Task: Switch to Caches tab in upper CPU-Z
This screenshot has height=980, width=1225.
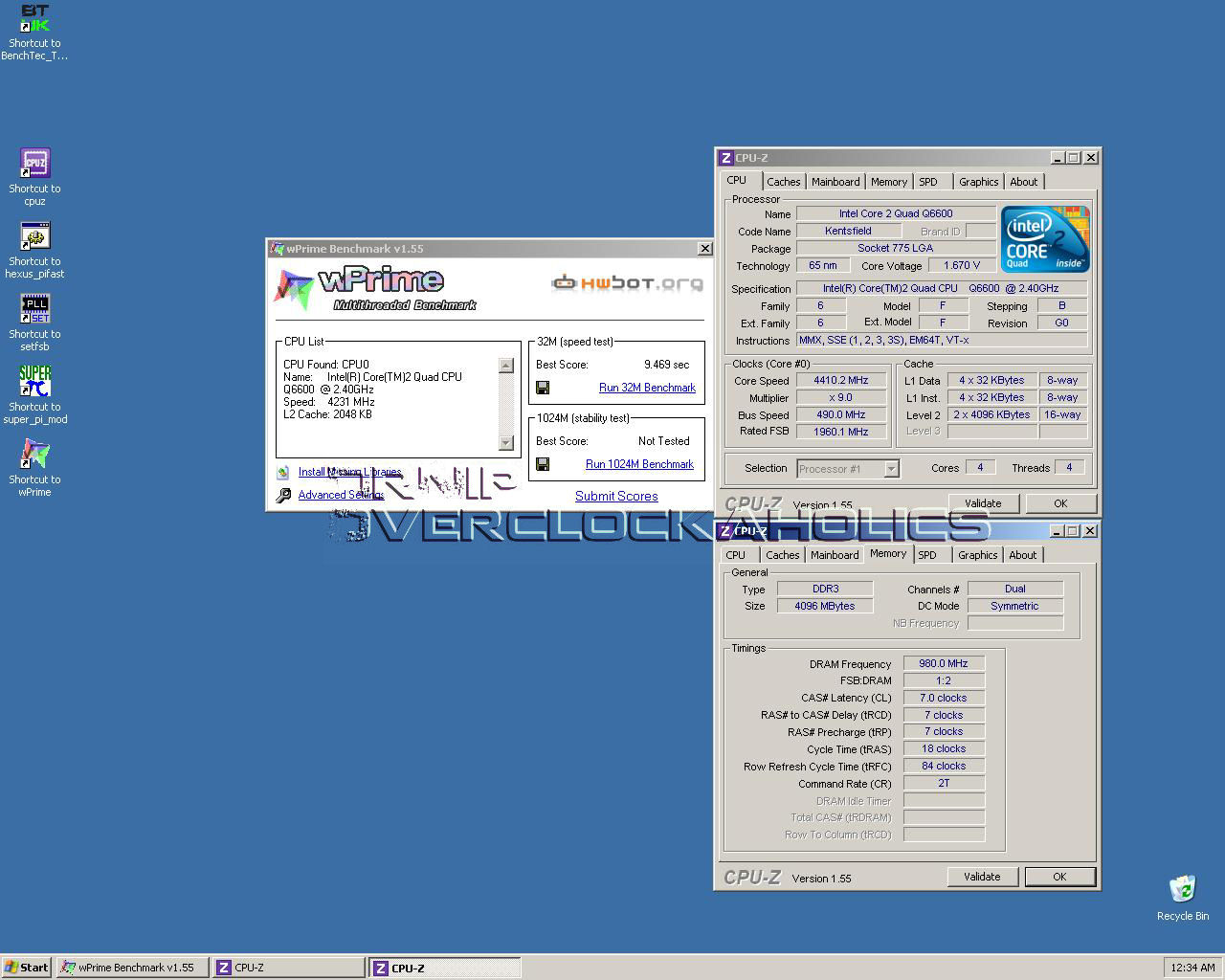Action: coord(783,182)
